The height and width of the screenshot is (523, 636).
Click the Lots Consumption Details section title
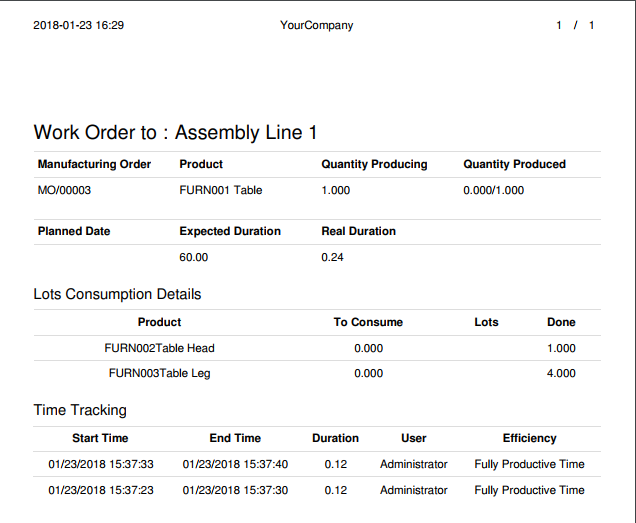point(117,294)
